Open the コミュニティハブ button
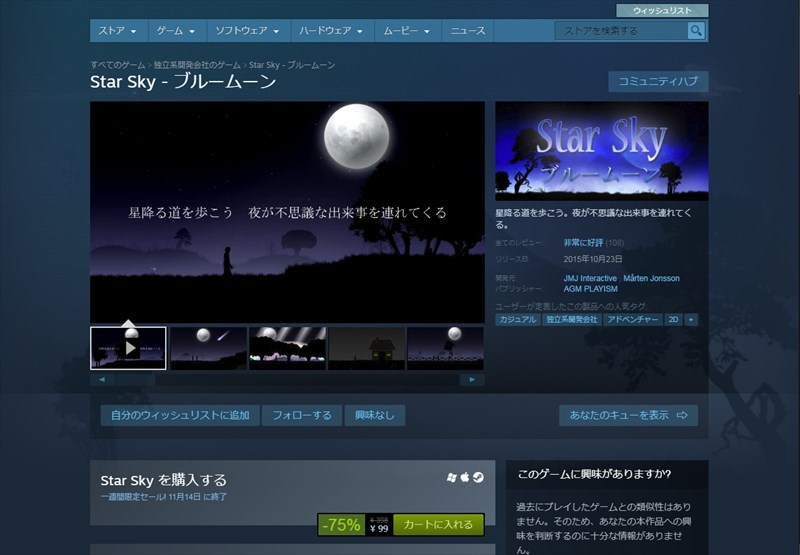Viewport: 800px width, 555px height. (658, 82)
